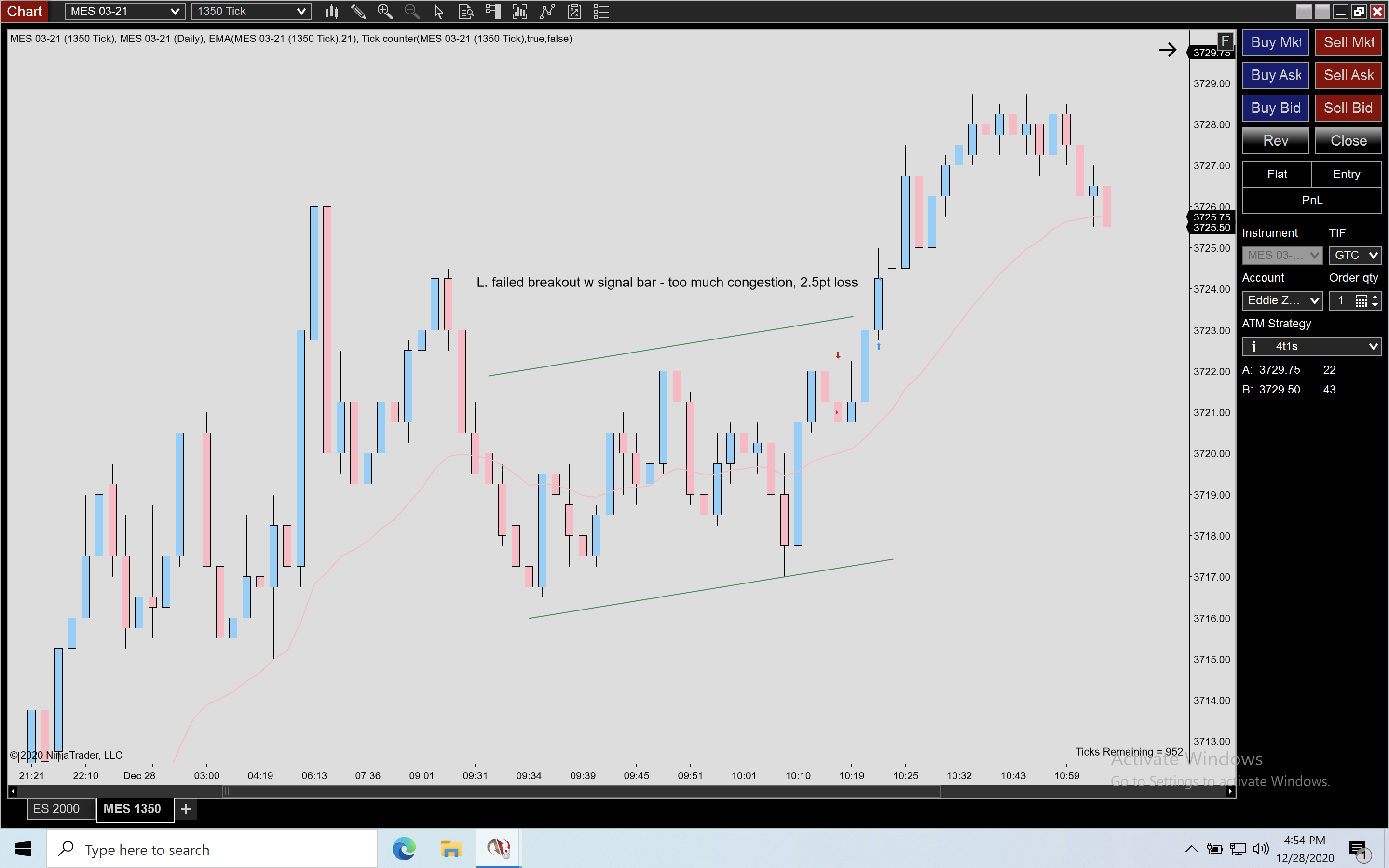Click the zoom out magnifier
Screen dimensions: 1389x868
pos(411,12)
